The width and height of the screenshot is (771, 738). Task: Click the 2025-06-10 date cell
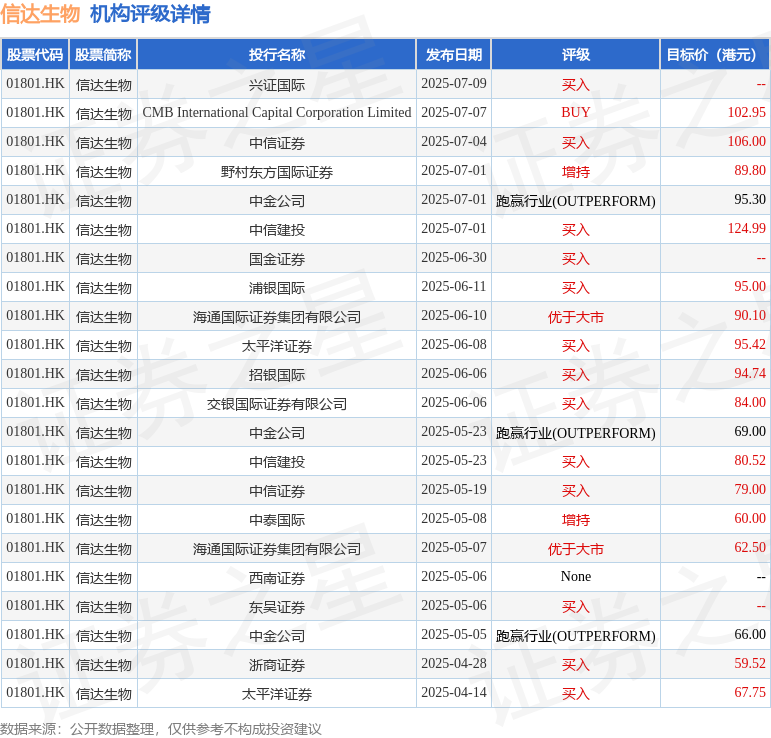pos(454,316)
